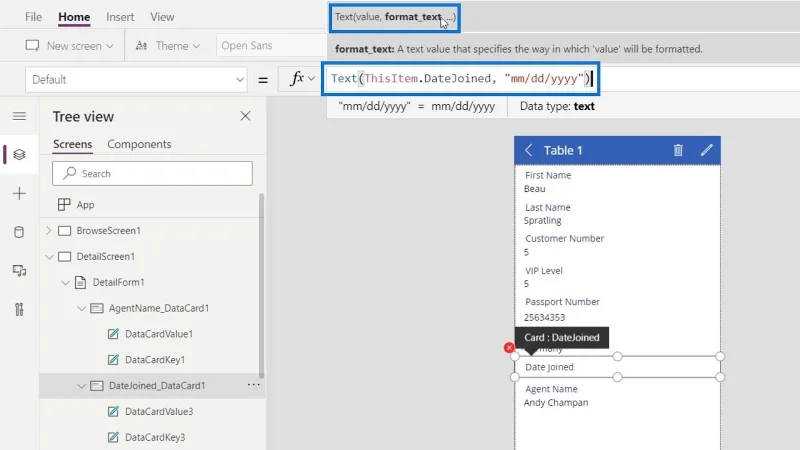This screenshot has height=450, width=800.
Task: Click the red error badge on DateJoined card
Action: [x=509, y=347]
